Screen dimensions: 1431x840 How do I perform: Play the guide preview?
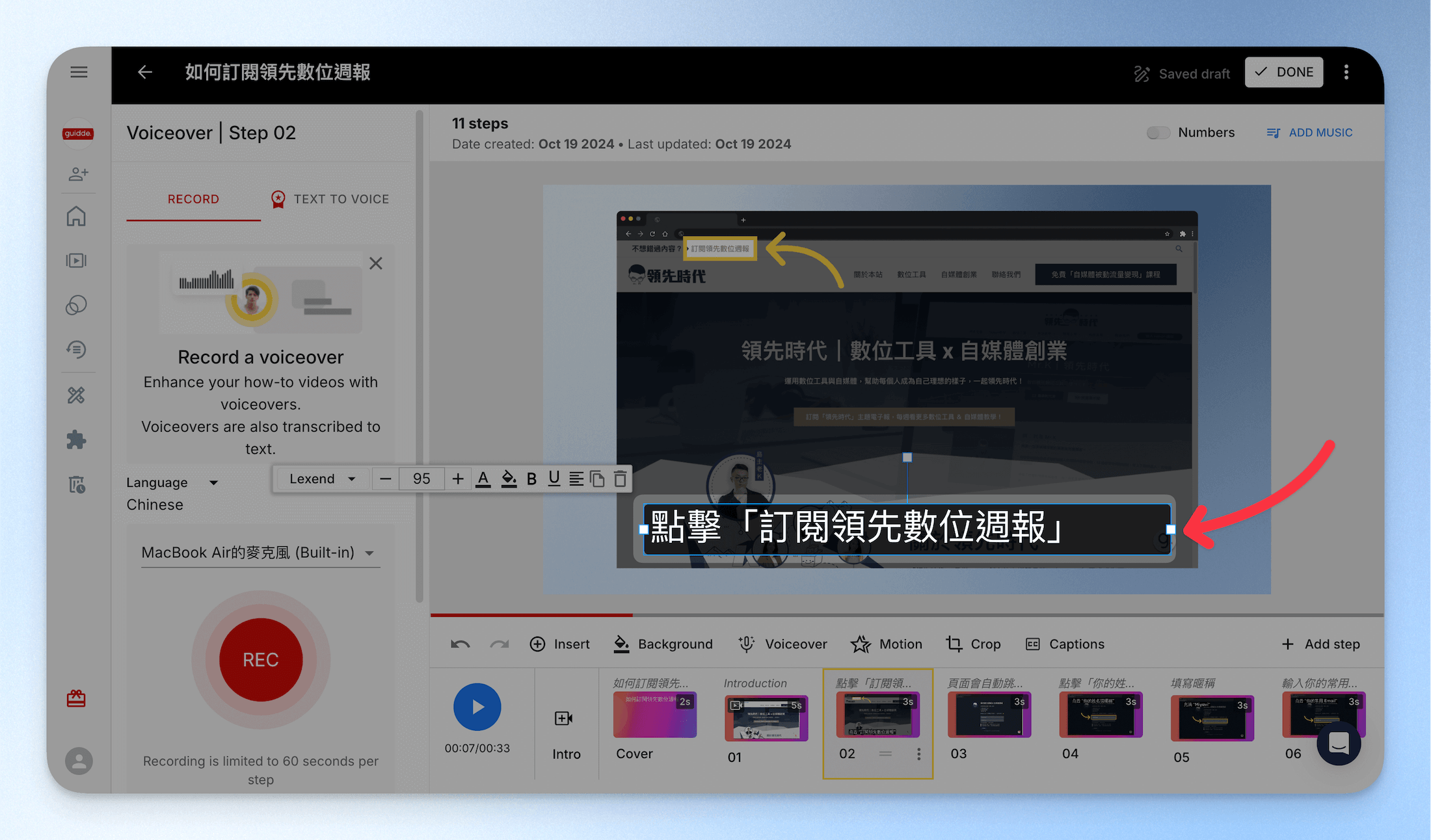[477, 707]
